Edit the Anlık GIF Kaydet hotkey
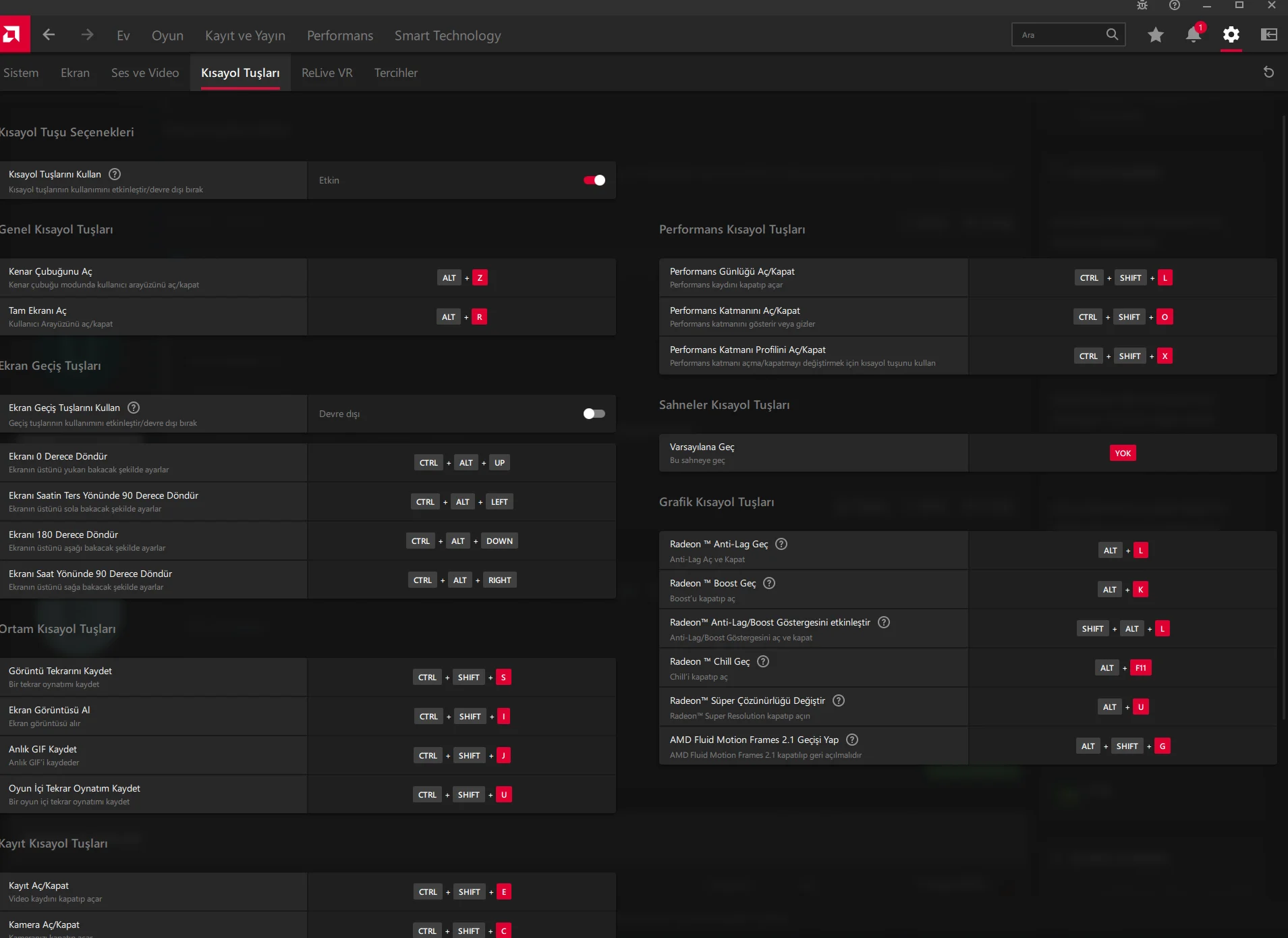1288x938 pixels. [x=462, y=756]
